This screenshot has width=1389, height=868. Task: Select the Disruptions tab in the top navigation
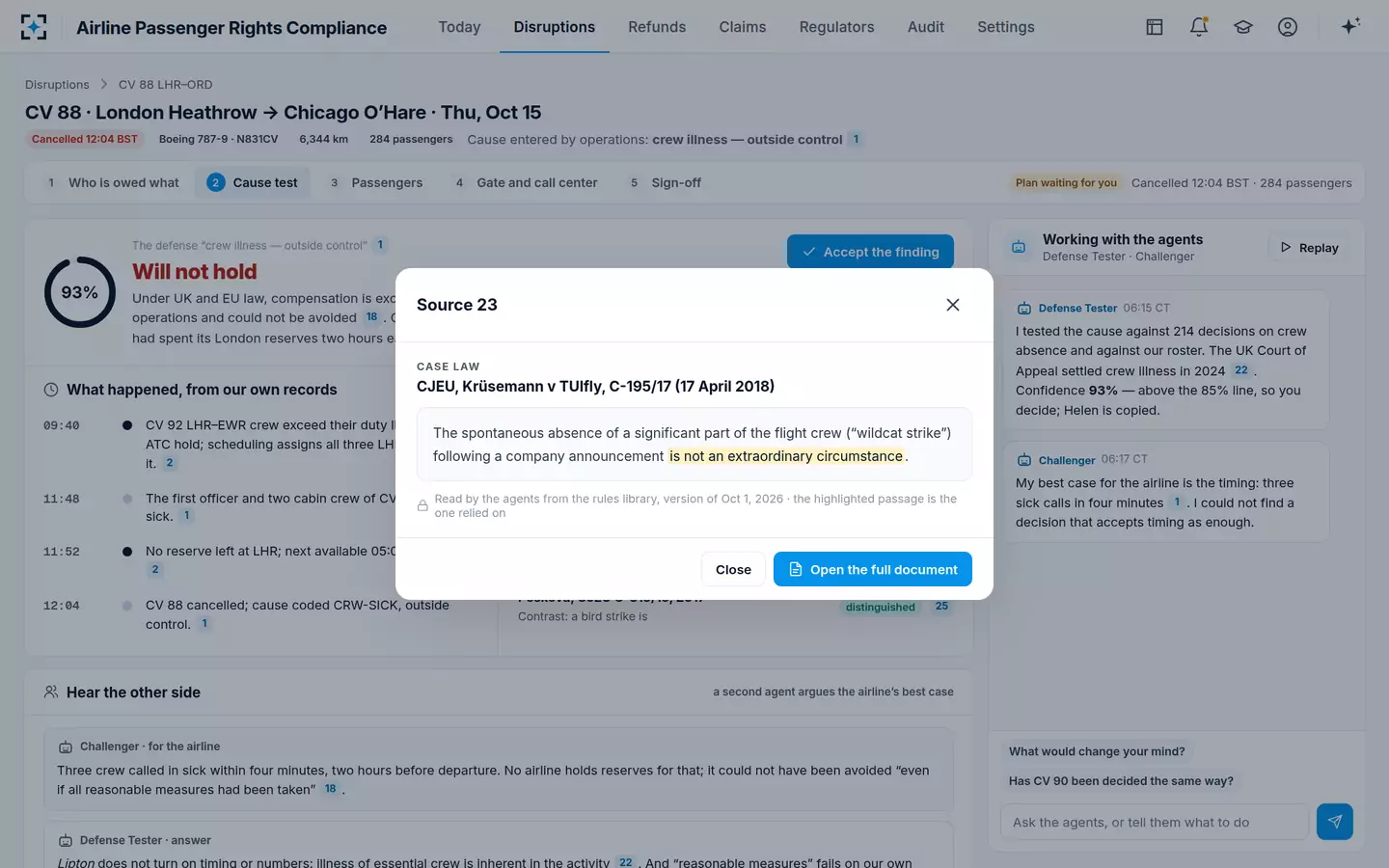coord(555,27)
